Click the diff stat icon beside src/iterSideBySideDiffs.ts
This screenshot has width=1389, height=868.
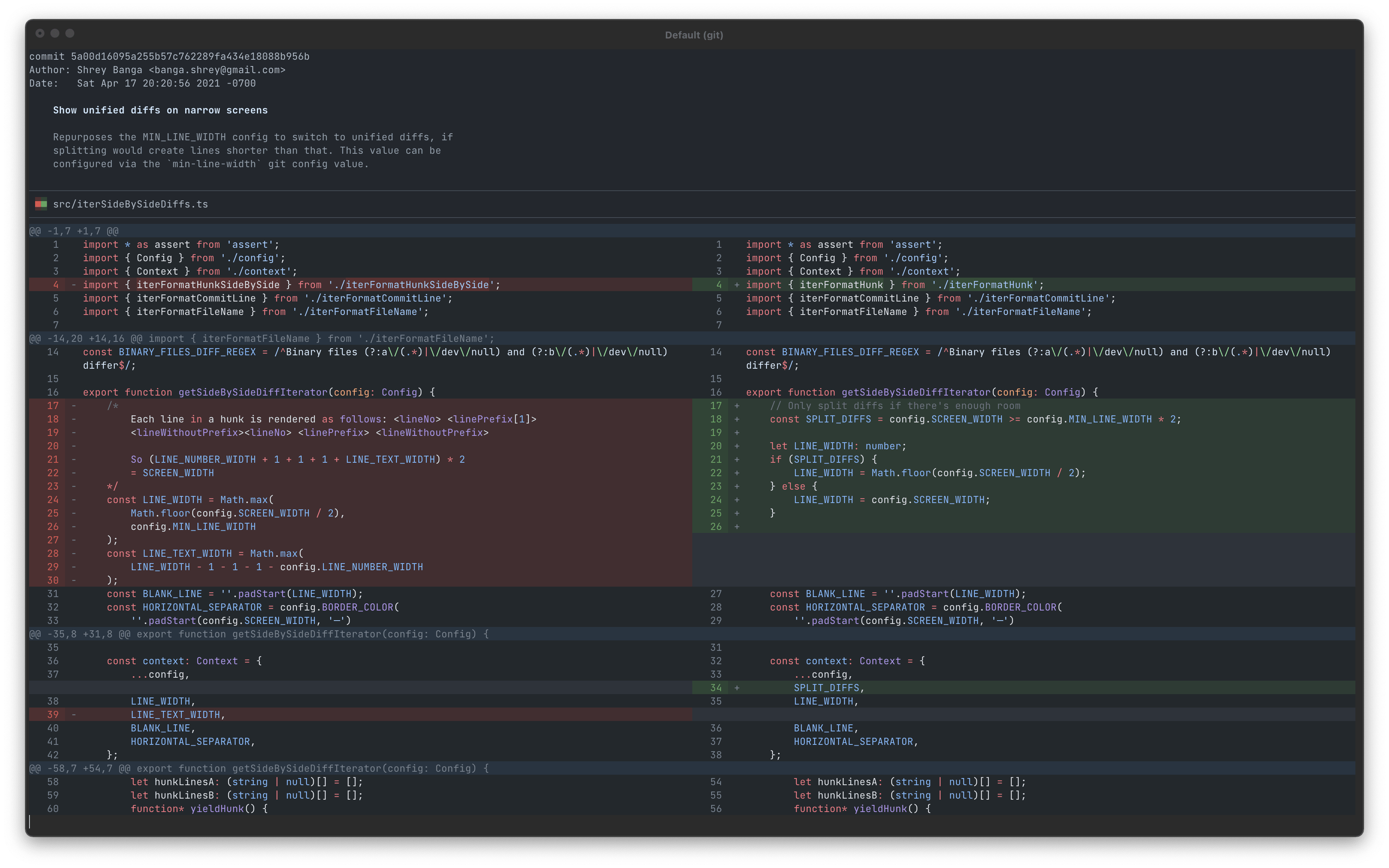click(x=41, y=204)
